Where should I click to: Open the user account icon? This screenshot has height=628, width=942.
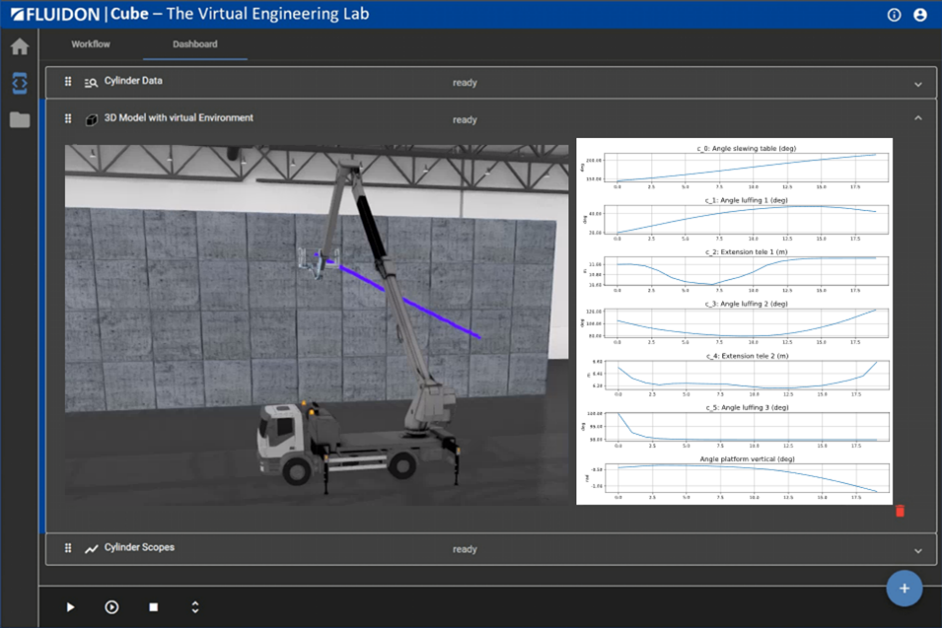pos(920,15)
